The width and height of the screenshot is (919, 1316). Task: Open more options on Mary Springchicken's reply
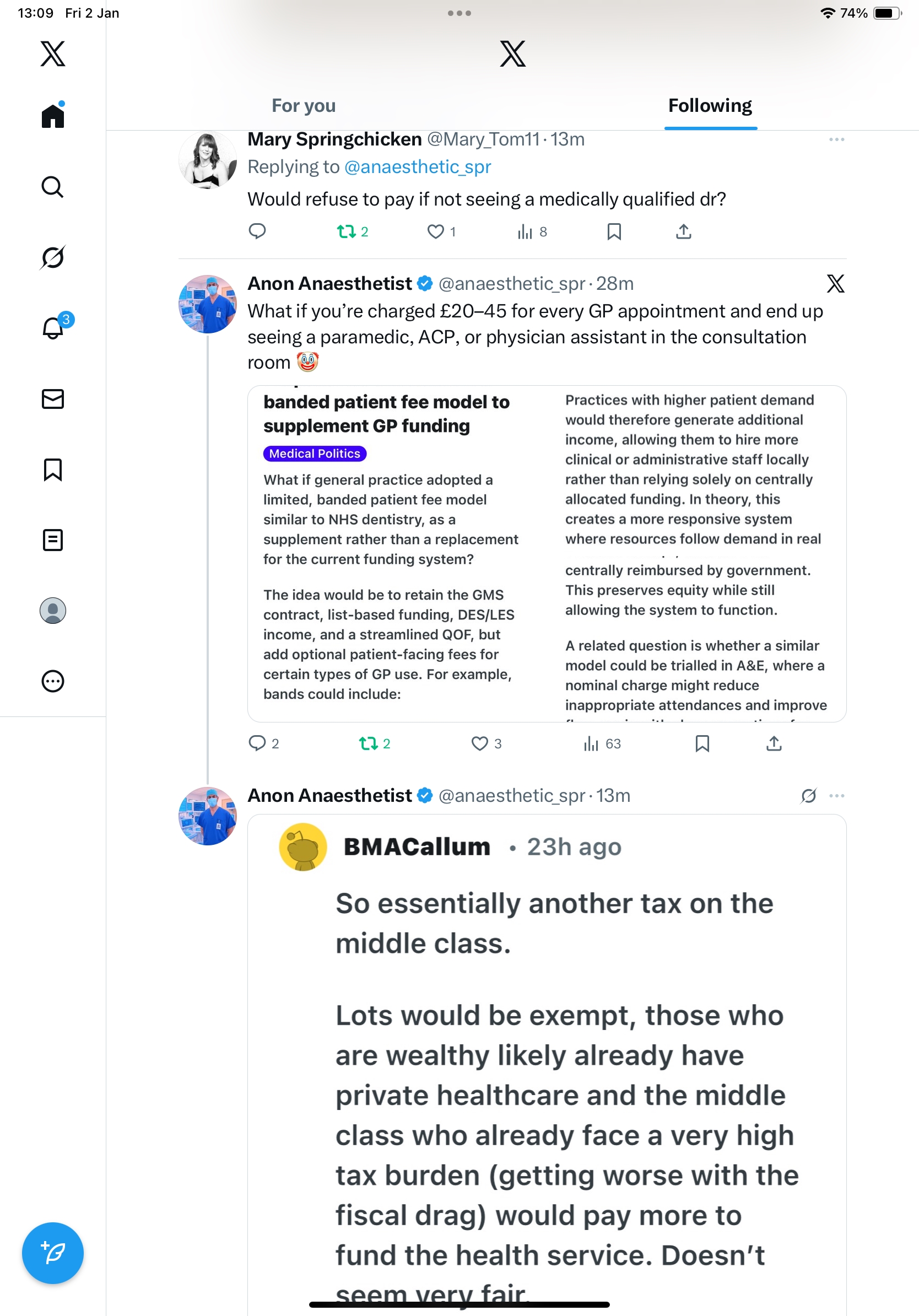coord(836,140)
